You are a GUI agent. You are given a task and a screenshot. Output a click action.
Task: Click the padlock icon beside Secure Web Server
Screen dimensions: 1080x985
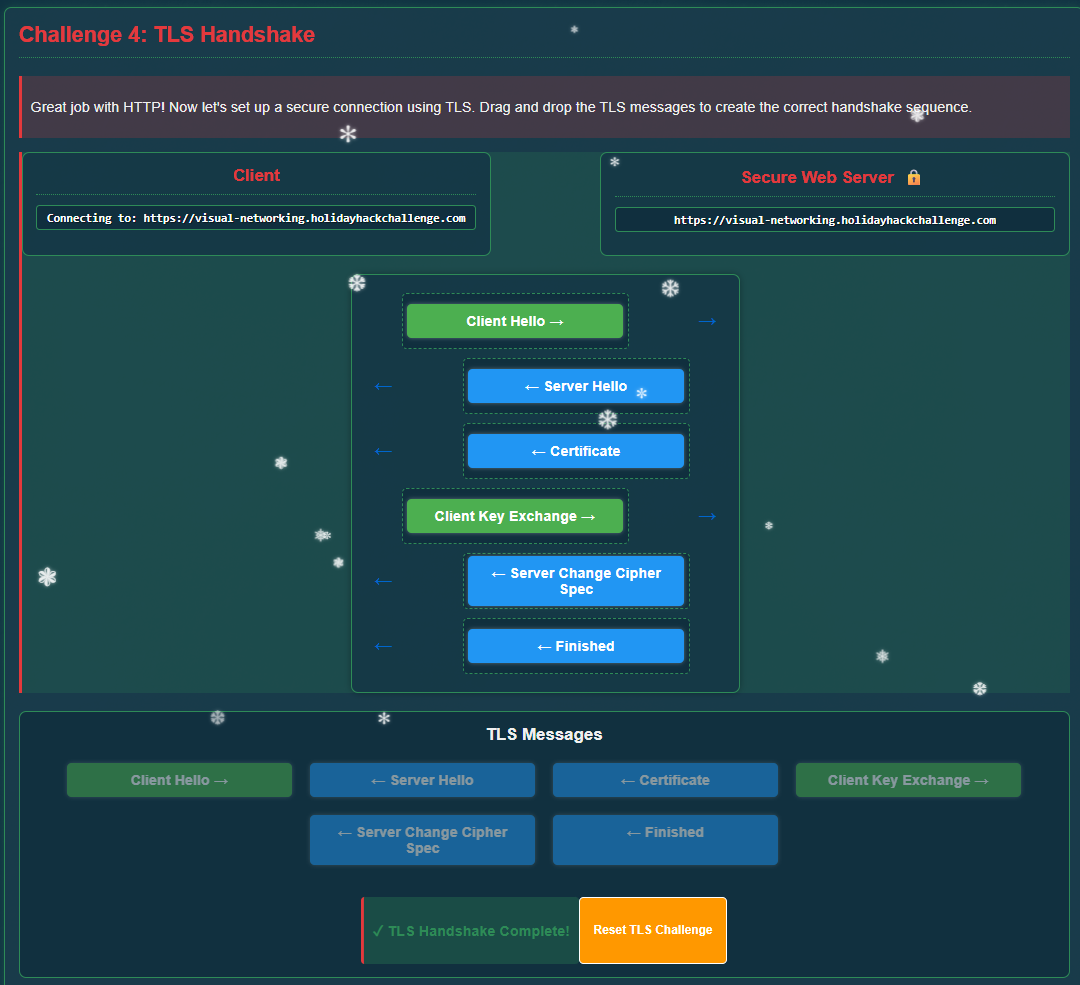[x=913, y=177]
